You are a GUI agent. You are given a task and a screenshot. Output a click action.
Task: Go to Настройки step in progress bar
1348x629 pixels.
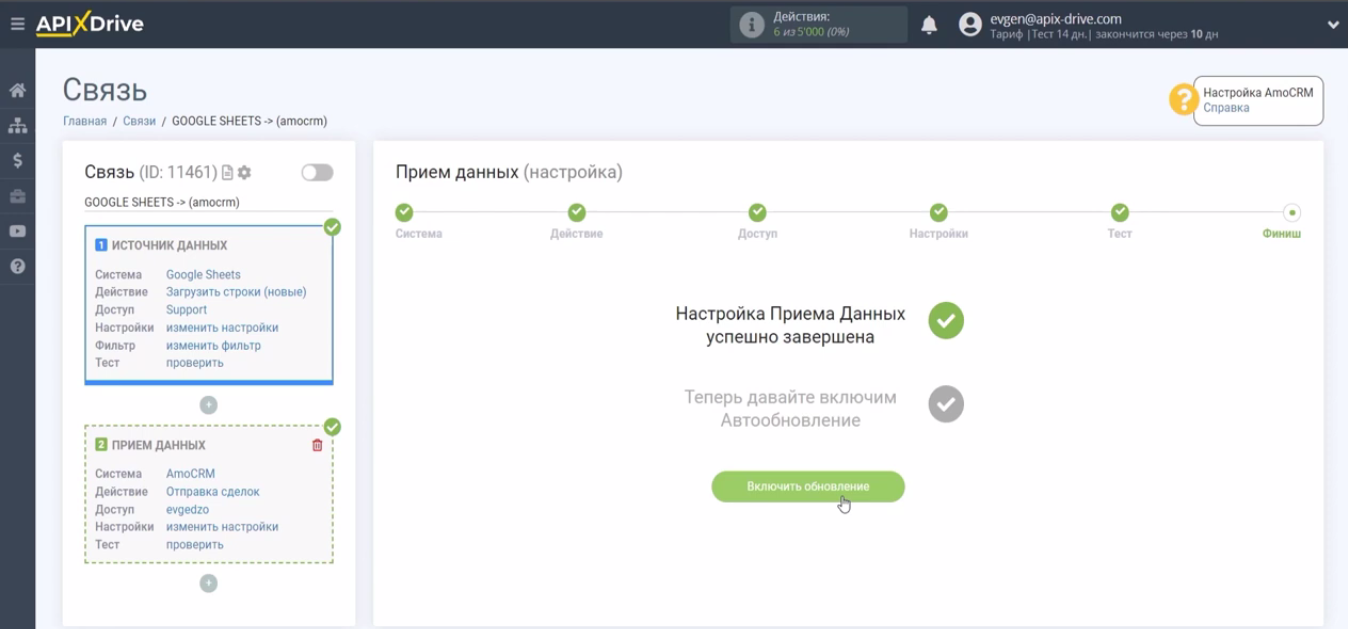[938, 212]
